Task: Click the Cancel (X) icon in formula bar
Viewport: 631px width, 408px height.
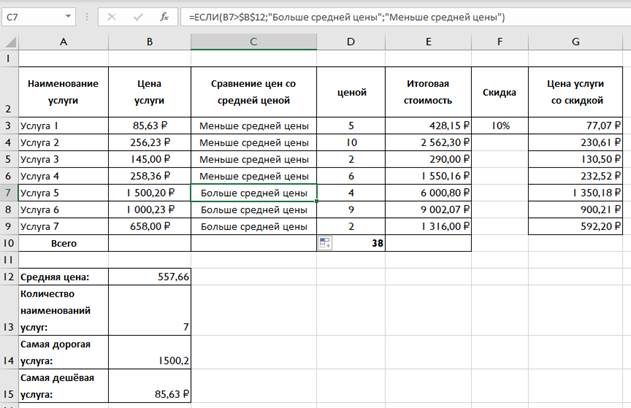Action: (x=111, y=18)
